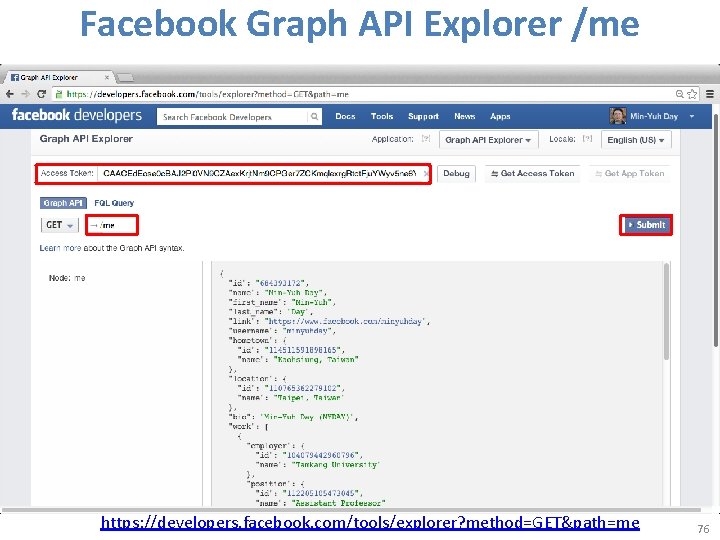The width and height of the screenshot is (720, 540).
Task: Expand the account dropdown arrow beside Min-Yuh Day
Action: (692, 117)
